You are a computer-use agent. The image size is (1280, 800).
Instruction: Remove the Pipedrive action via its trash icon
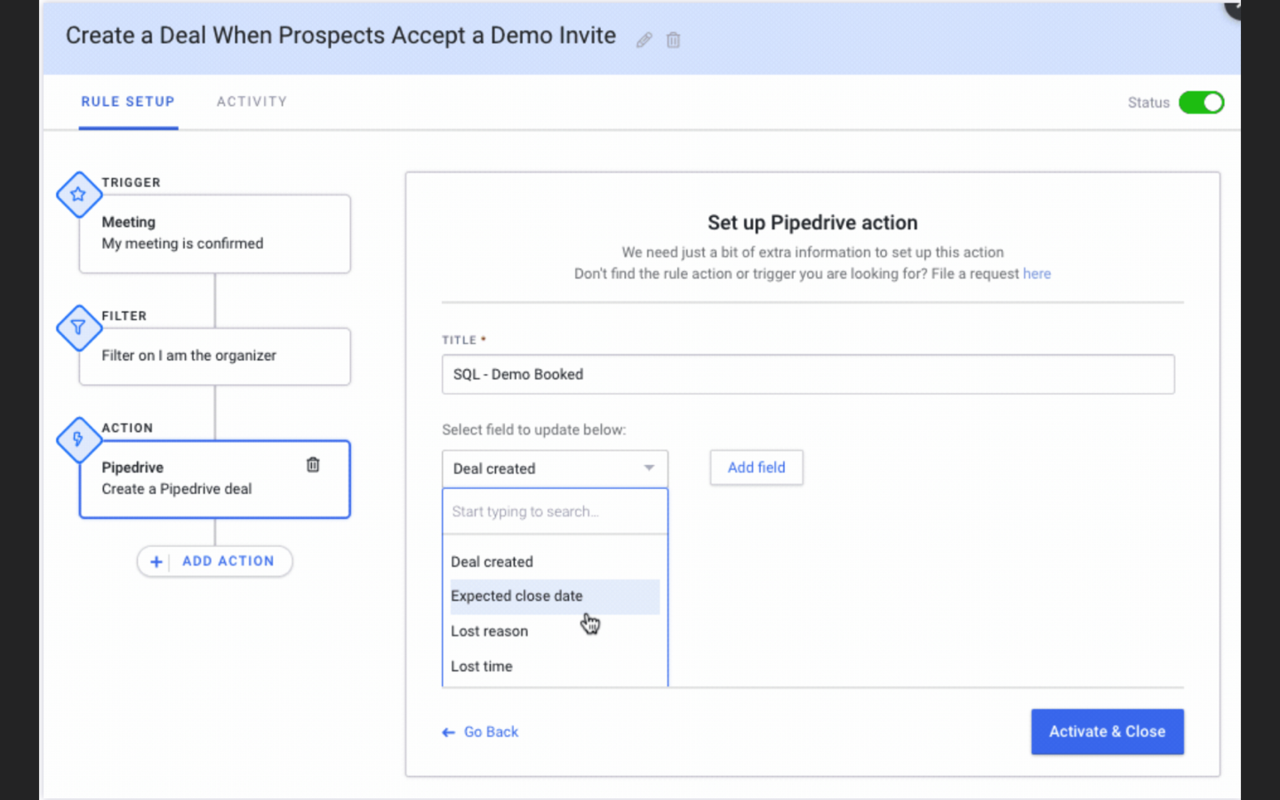312,463
